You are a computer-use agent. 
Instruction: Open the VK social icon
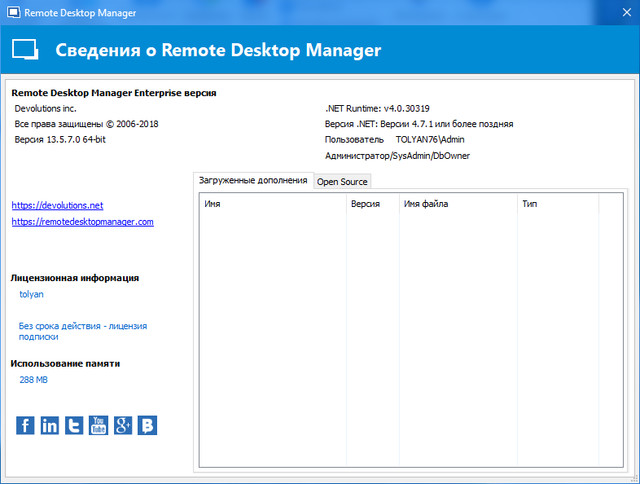coord(147,425)
